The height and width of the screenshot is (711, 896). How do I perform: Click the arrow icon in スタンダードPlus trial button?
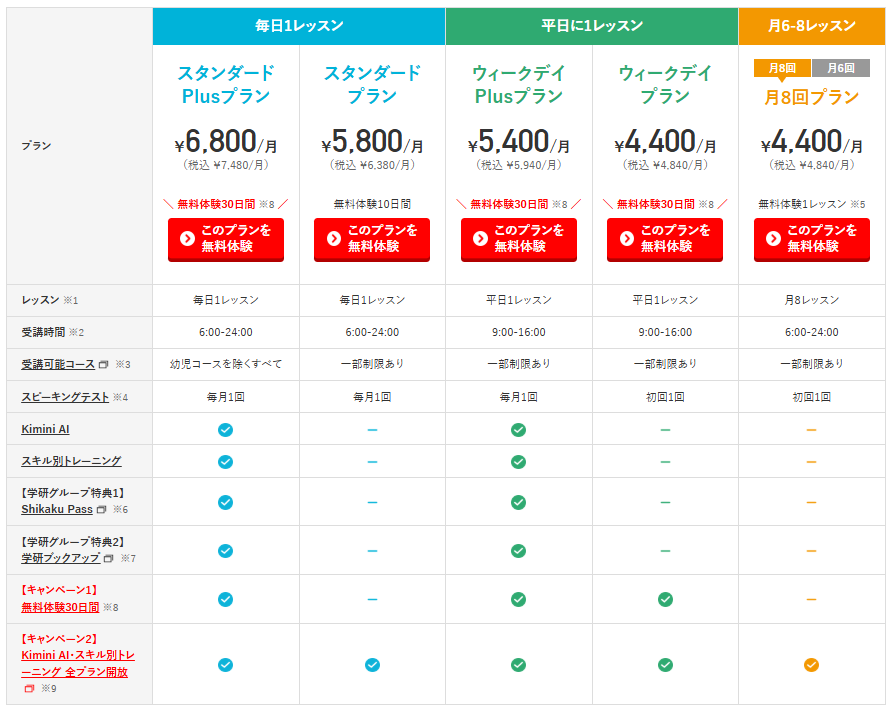(x=187, y=239)
